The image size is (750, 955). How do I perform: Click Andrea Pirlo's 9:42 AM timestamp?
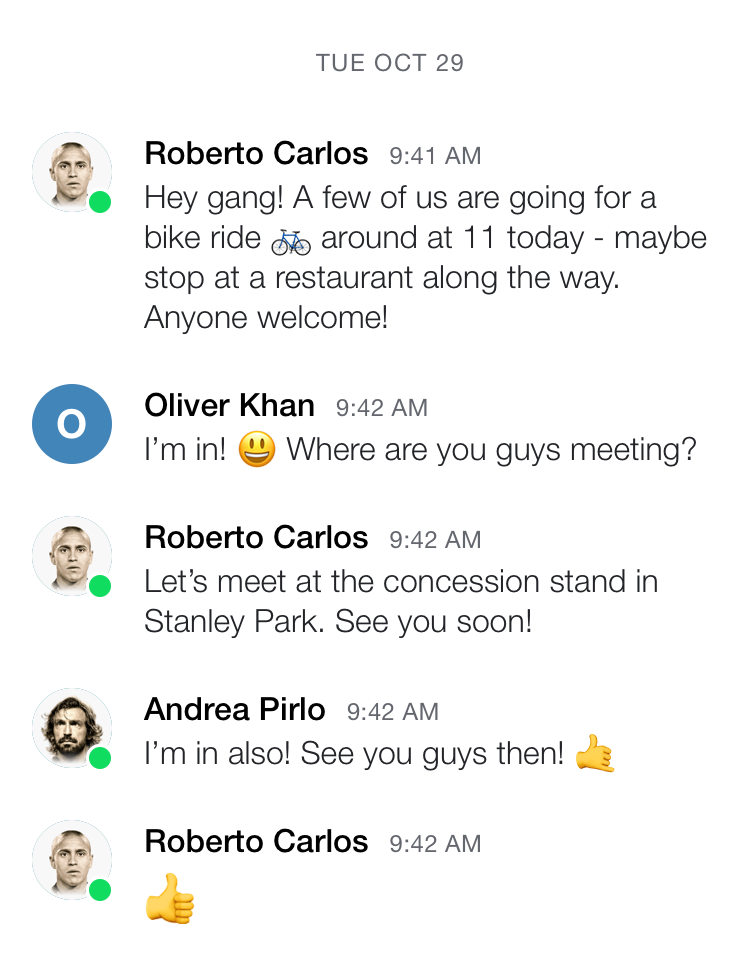392,712
